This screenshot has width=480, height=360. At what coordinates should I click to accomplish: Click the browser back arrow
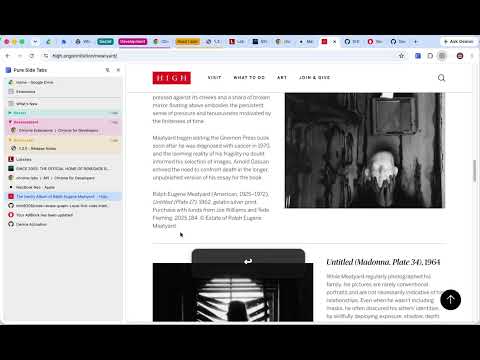[8, 56]
